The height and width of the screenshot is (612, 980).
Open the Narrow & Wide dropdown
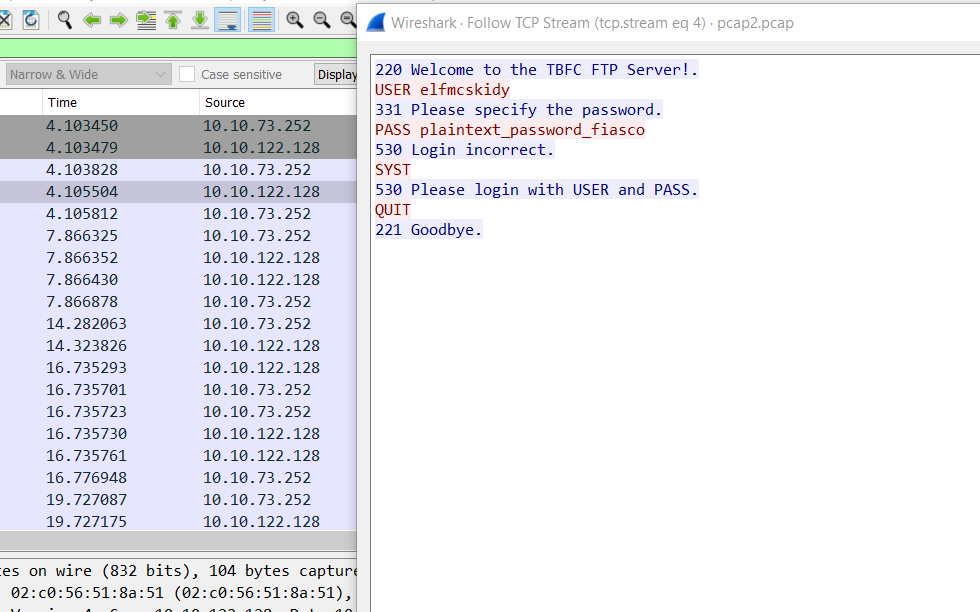(88, 74)
